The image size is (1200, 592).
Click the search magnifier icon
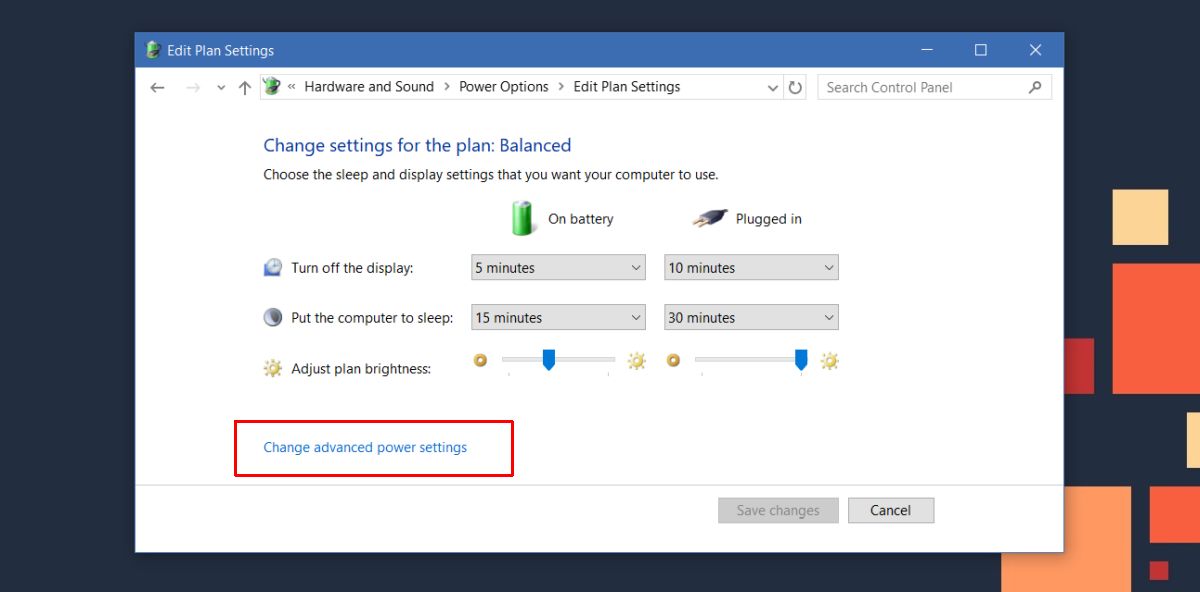click(1035, 87)
